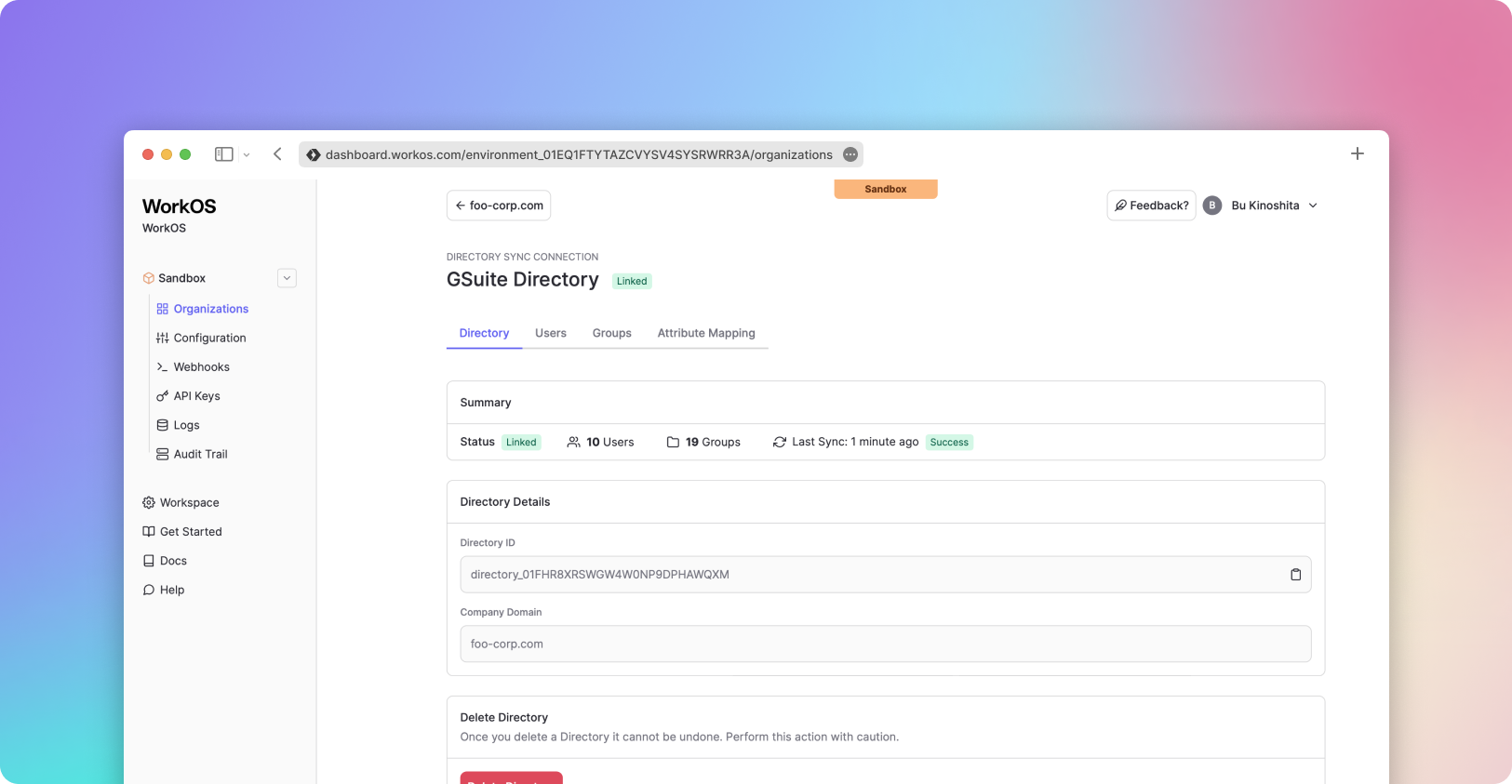Image resolution: width=1512 pixels, height=784 pixels.
Task: Open Organizations in the sidebar
Action: (202, 309)
